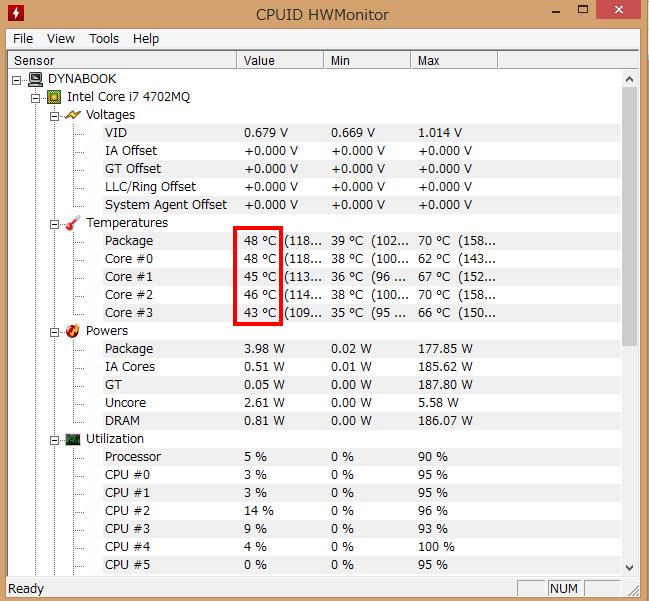
Task: Click the Min column header
Action: coord(367,60)
